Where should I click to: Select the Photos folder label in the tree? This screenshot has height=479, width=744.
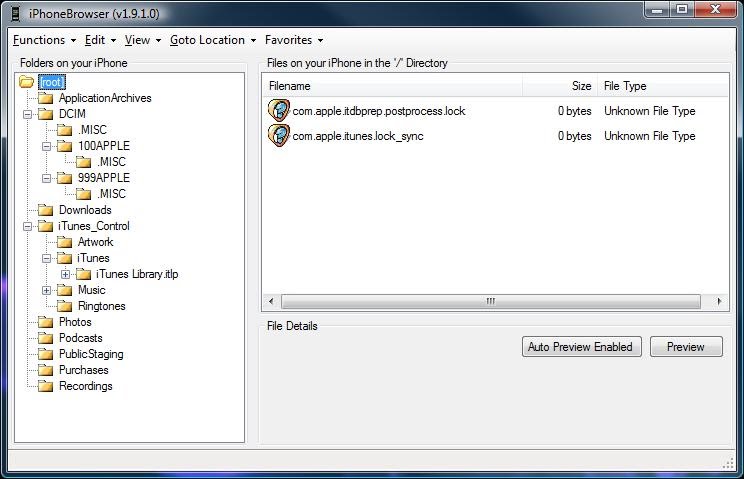point(75,322)
